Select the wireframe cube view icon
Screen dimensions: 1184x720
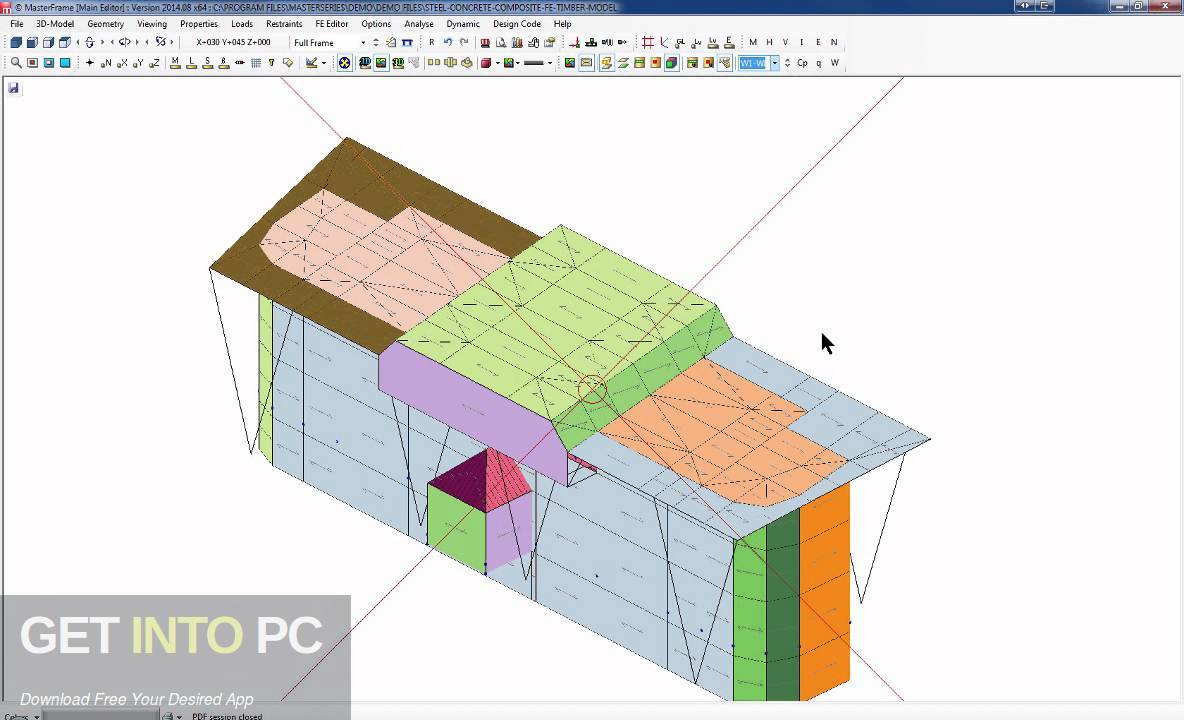click(x=48, y=42)
